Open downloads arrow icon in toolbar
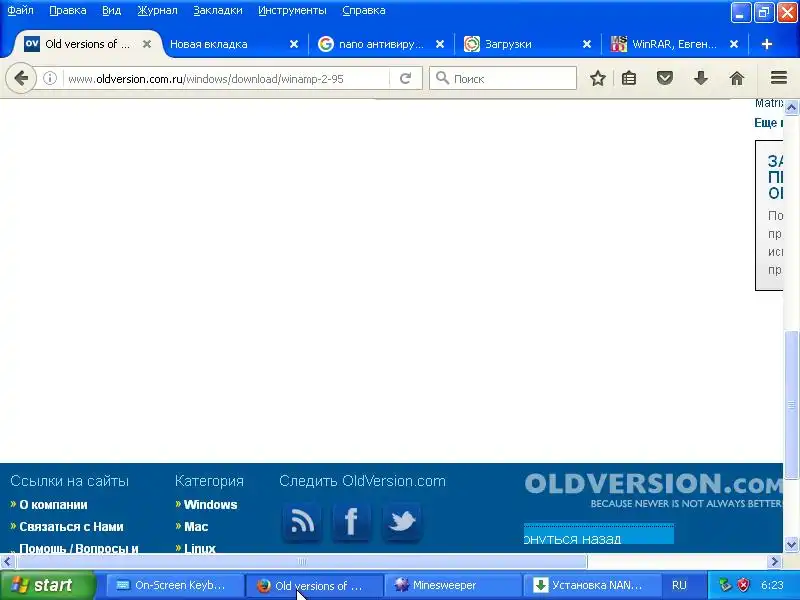 701,79
